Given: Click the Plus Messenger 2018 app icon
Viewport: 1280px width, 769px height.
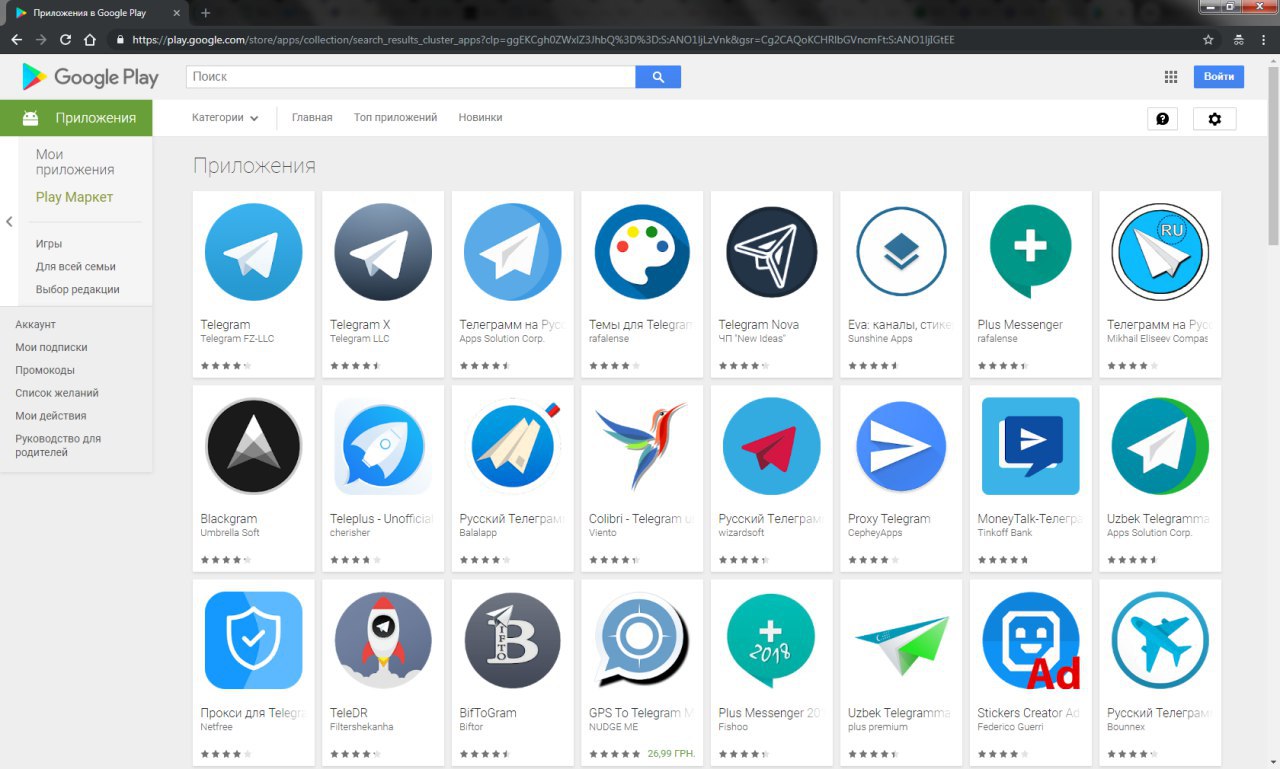Looking at the screenshot, I should coord(771,640).
